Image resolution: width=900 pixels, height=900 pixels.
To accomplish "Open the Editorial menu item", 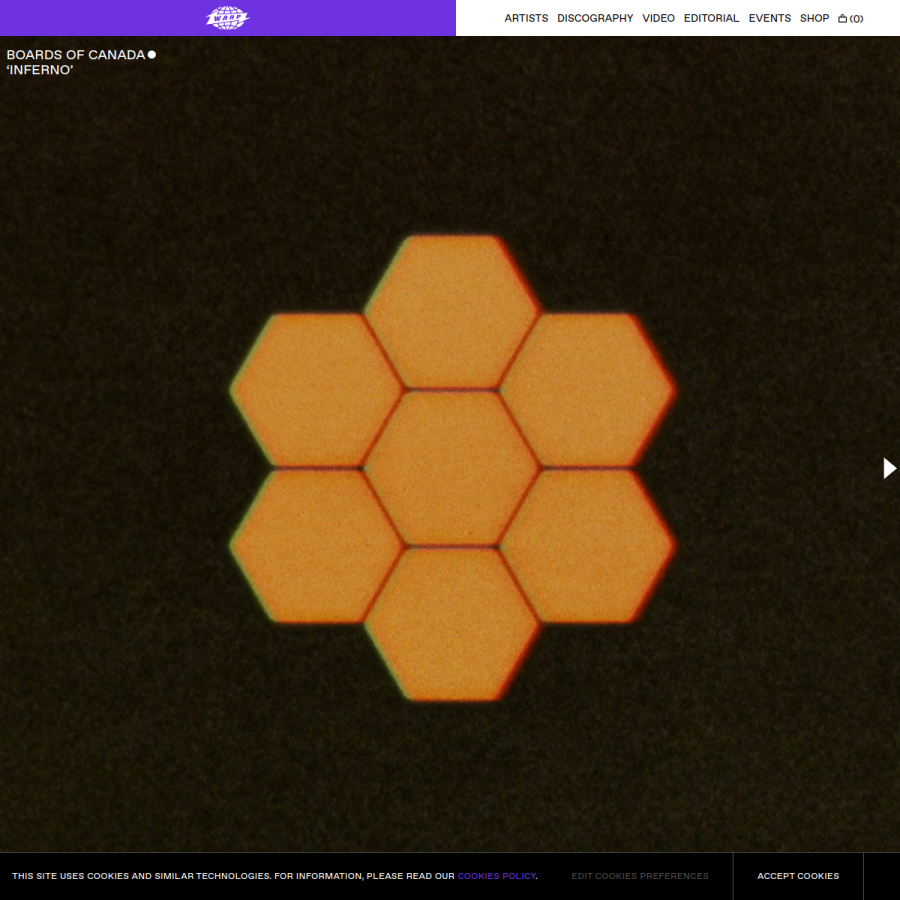I will [x=711, y=18].
